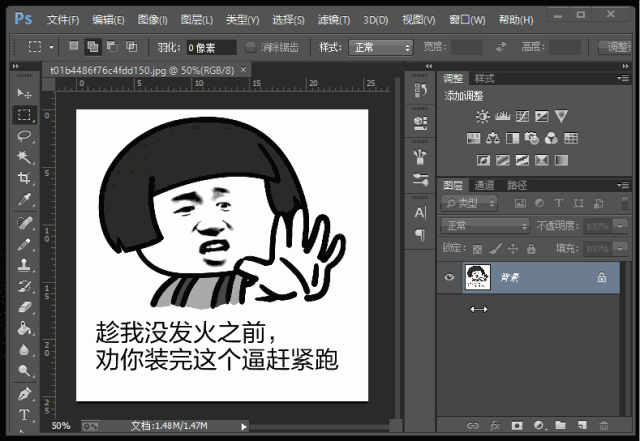Image resolution: width=640 pixels, height=441 pixels.
Task: Open the Brush Presets panel icon
Action: point(420,156)
